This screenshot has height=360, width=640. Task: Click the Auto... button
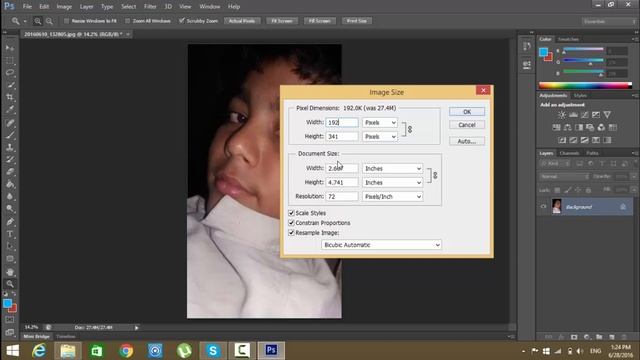(467, 141)
